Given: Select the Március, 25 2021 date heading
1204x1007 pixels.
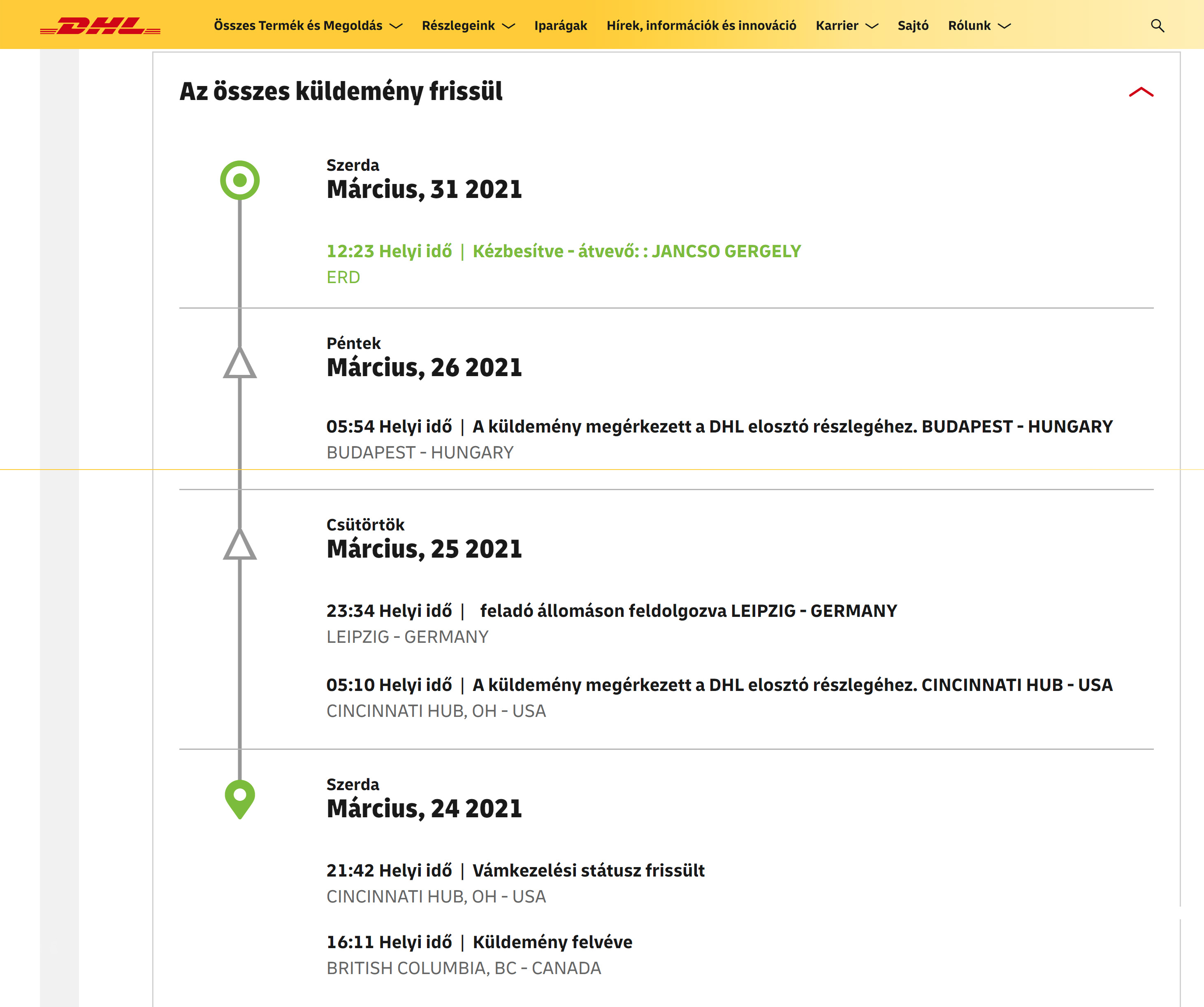Looking at the screenshot, I should (x=424, y=549).
